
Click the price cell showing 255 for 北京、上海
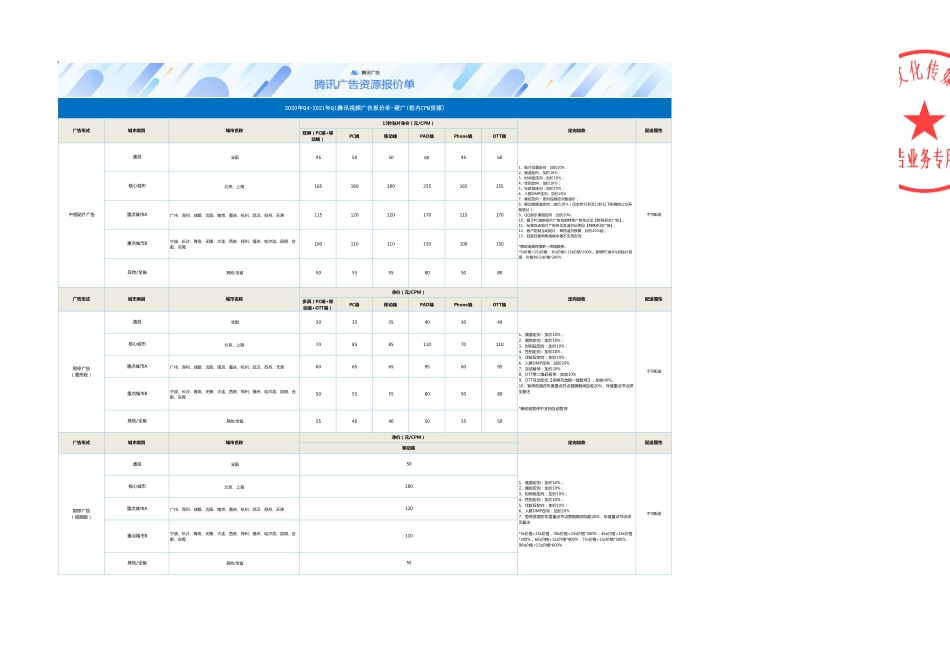click(427, 185)
